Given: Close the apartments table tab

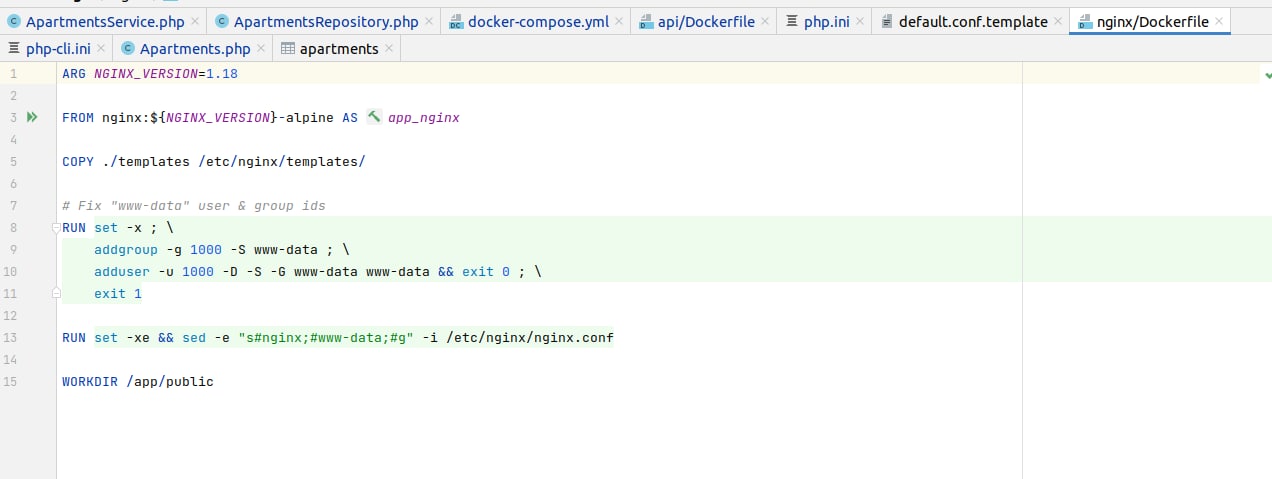Looking at the screenshot, I should pyautogui.click(x=389, y=49).
